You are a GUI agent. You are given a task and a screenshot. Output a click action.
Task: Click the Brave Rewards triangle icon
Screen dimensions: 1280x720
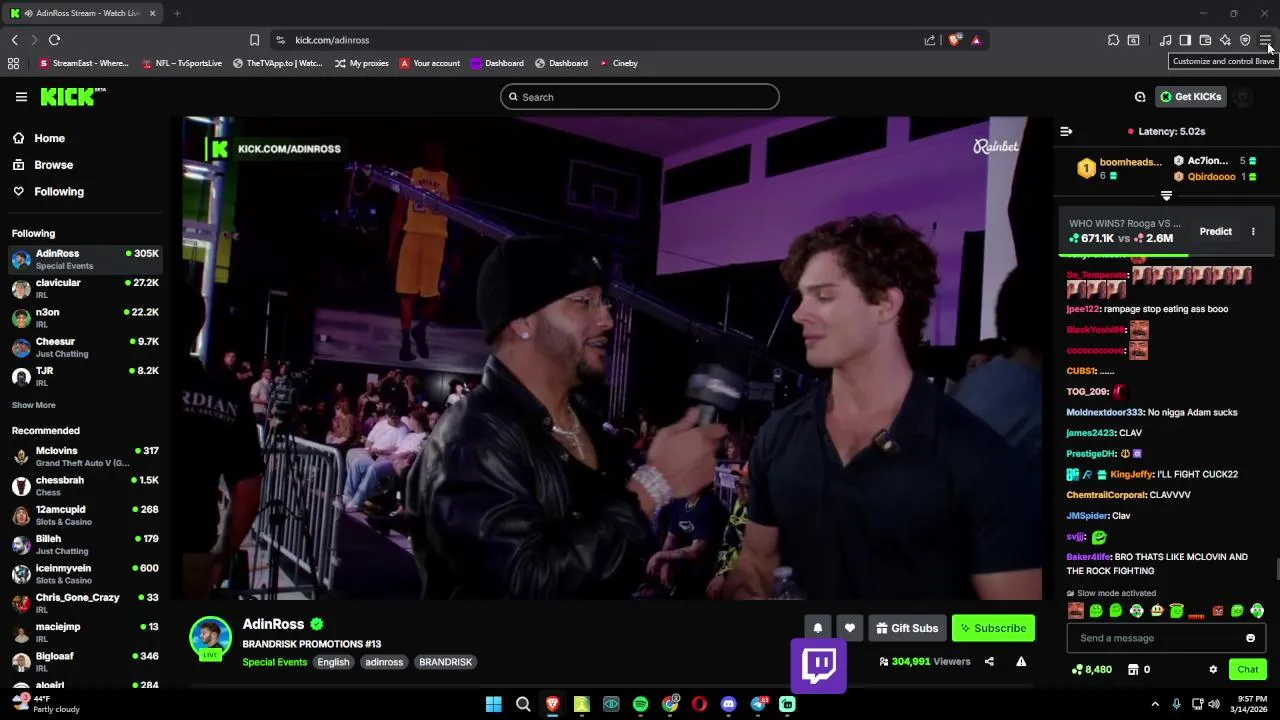(x=976, y=40)
